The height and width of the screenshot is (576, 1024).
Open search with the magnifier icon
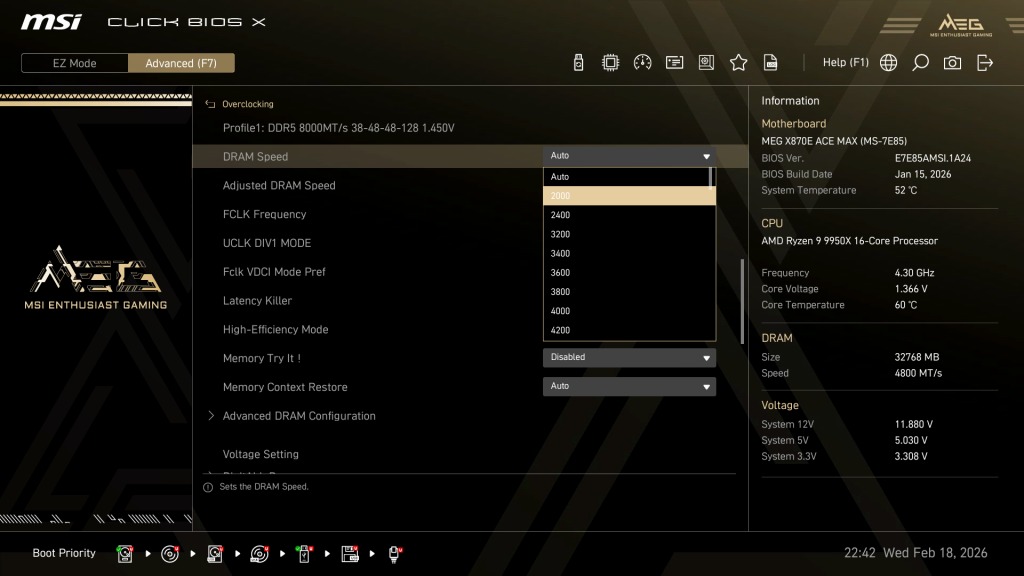click(x=920, y=63)
